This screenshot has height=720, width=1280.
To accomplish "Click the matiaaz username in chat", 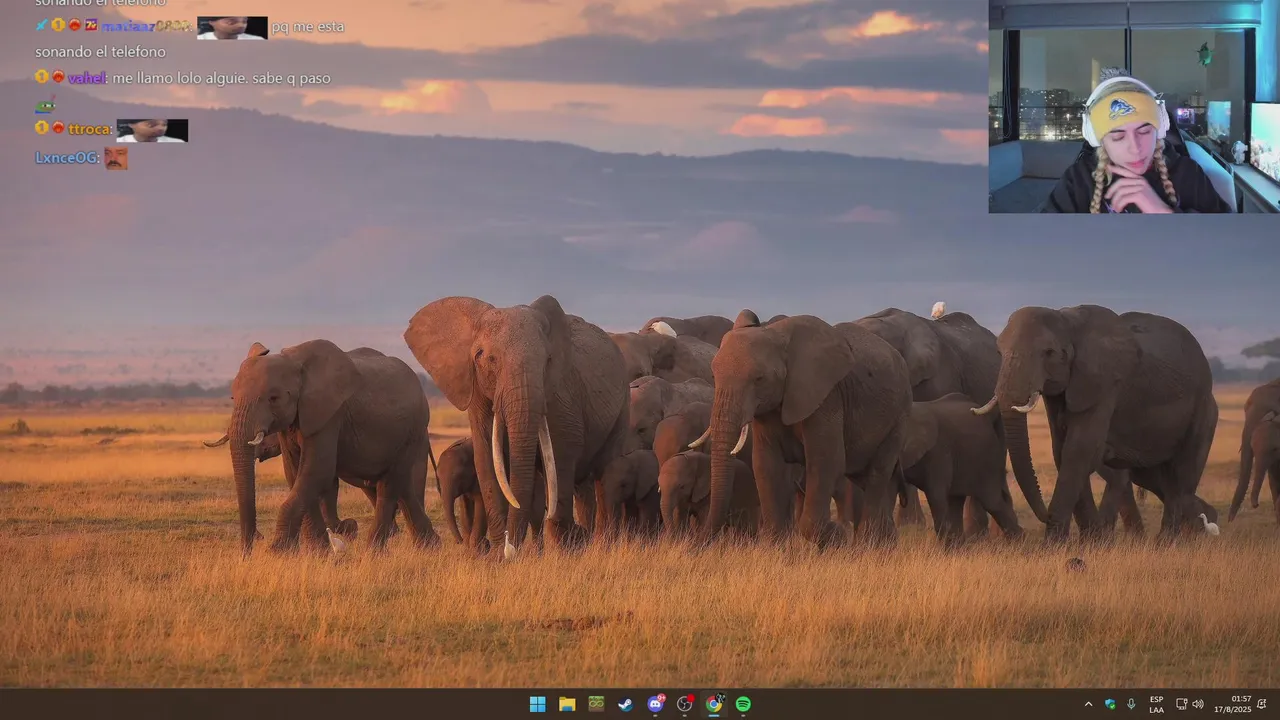I will coord(146,26).
